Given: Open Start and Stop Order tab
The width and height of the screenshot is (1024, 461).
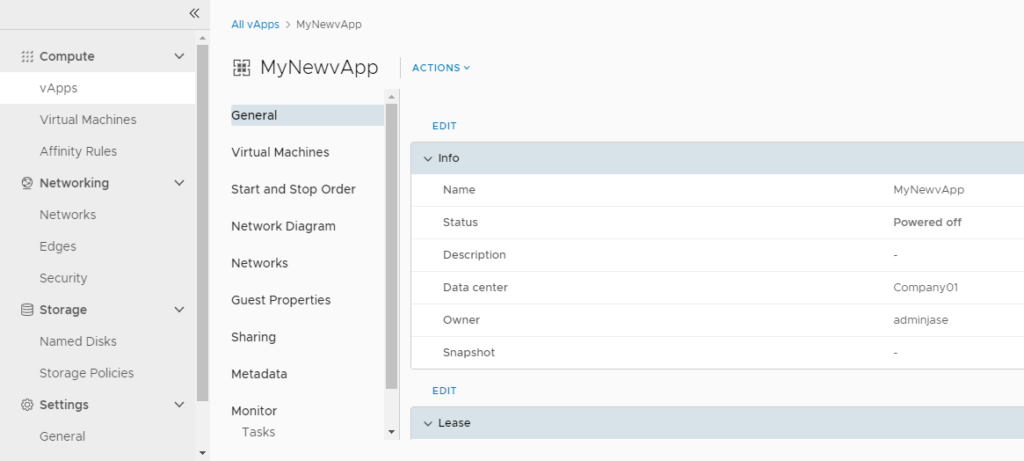Looking at the screenshot, I should coord(293,189).
